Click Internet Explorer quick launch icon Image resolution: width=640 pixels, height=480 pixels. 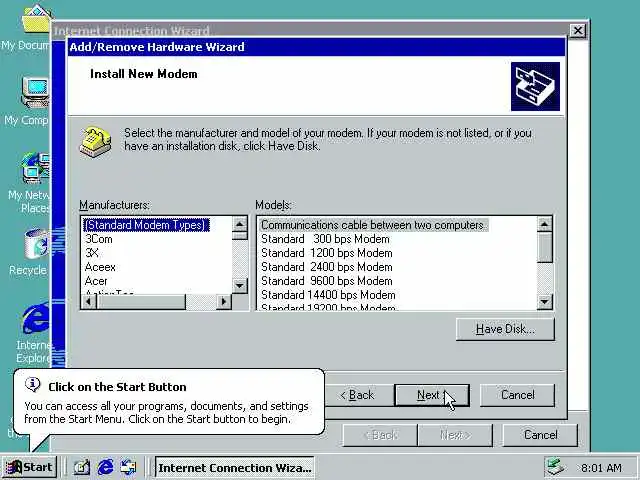coord(106,467)
